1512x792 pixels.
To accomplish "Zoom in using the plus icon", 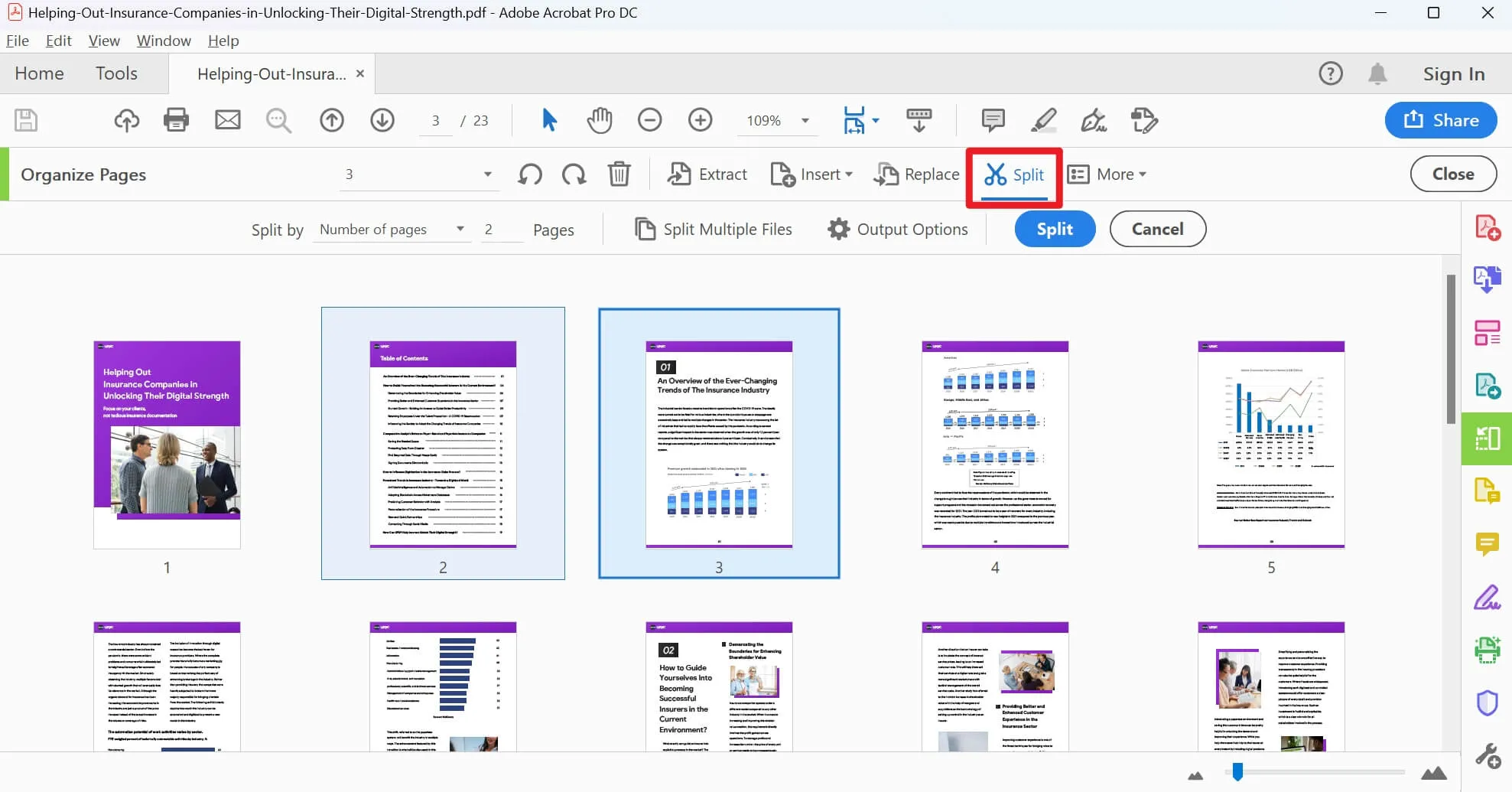I will tap(700, 120).
